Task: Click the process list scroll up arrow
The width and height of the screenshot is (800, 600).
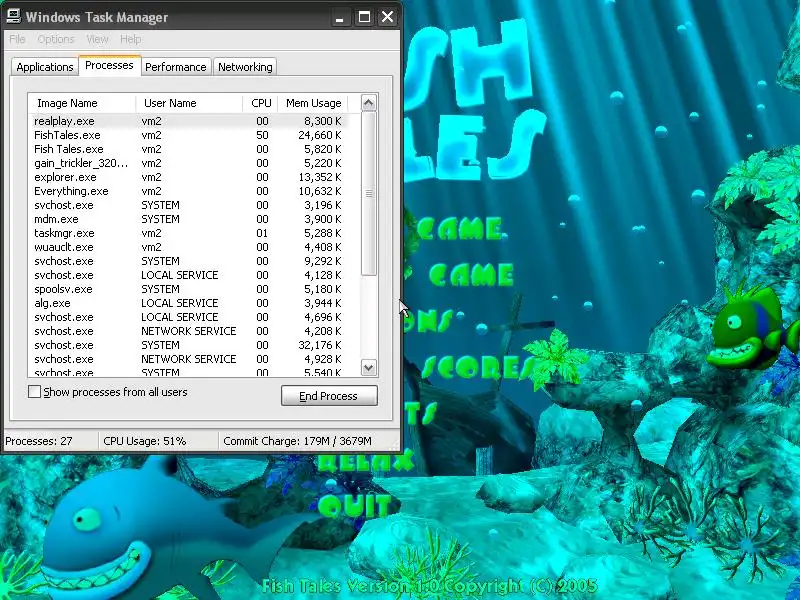Action: click(368, 103)
